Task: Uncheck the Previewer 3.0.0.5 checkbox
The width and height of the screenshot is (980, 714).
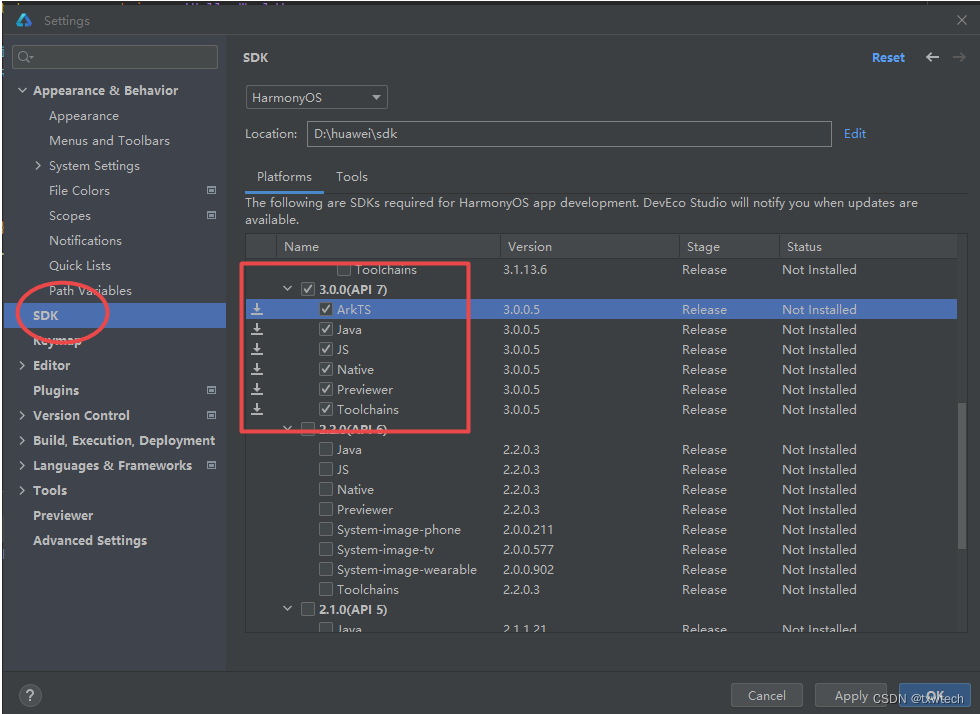Action: pos(326,389)
